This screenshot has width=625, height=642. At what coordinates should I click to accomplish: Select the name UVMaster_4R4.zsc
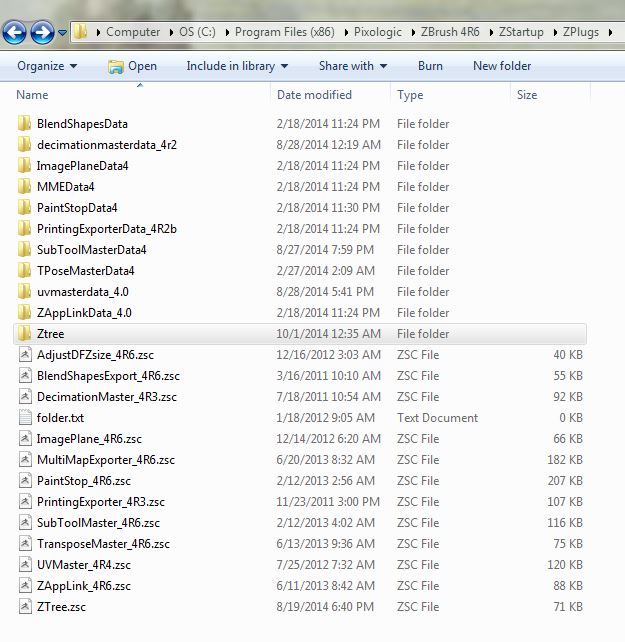pos(84,565)
